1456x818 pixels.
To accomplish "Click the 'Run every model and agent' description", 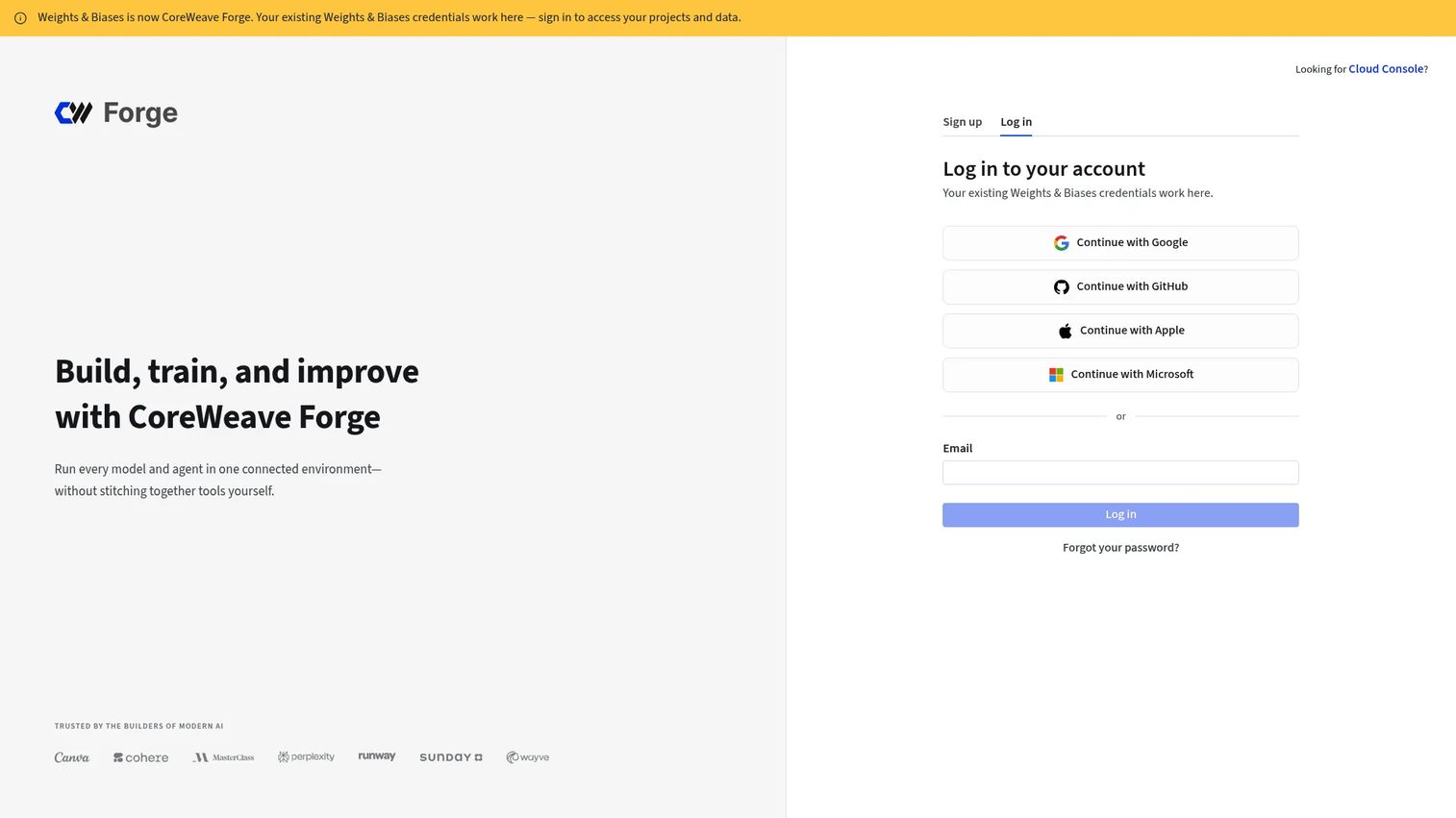I will tap(218, 481).
